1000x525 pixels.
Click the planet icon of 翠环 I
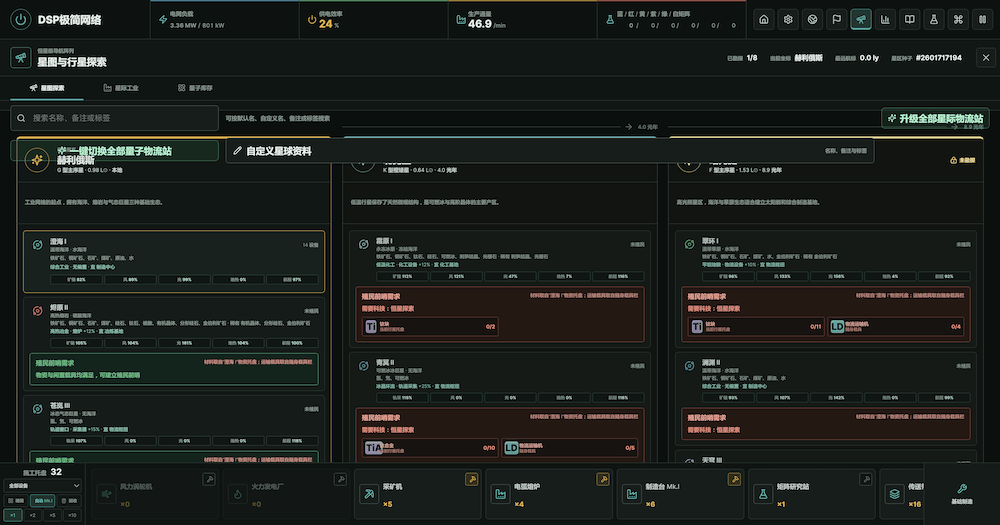(689, 244)
